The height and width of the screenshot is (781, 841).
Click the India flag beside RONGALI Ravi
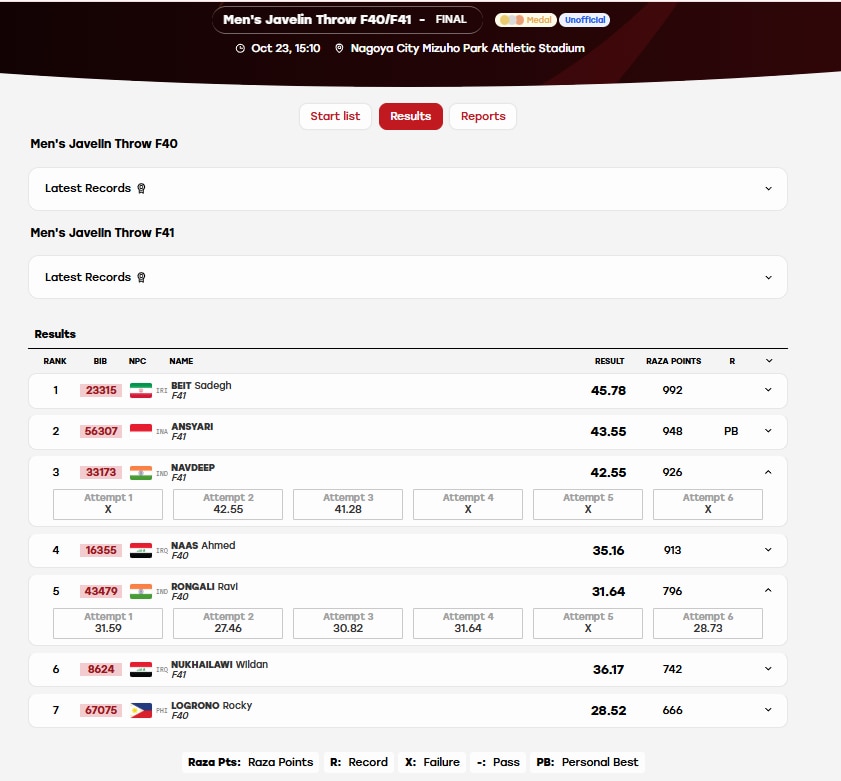point(141,591)
